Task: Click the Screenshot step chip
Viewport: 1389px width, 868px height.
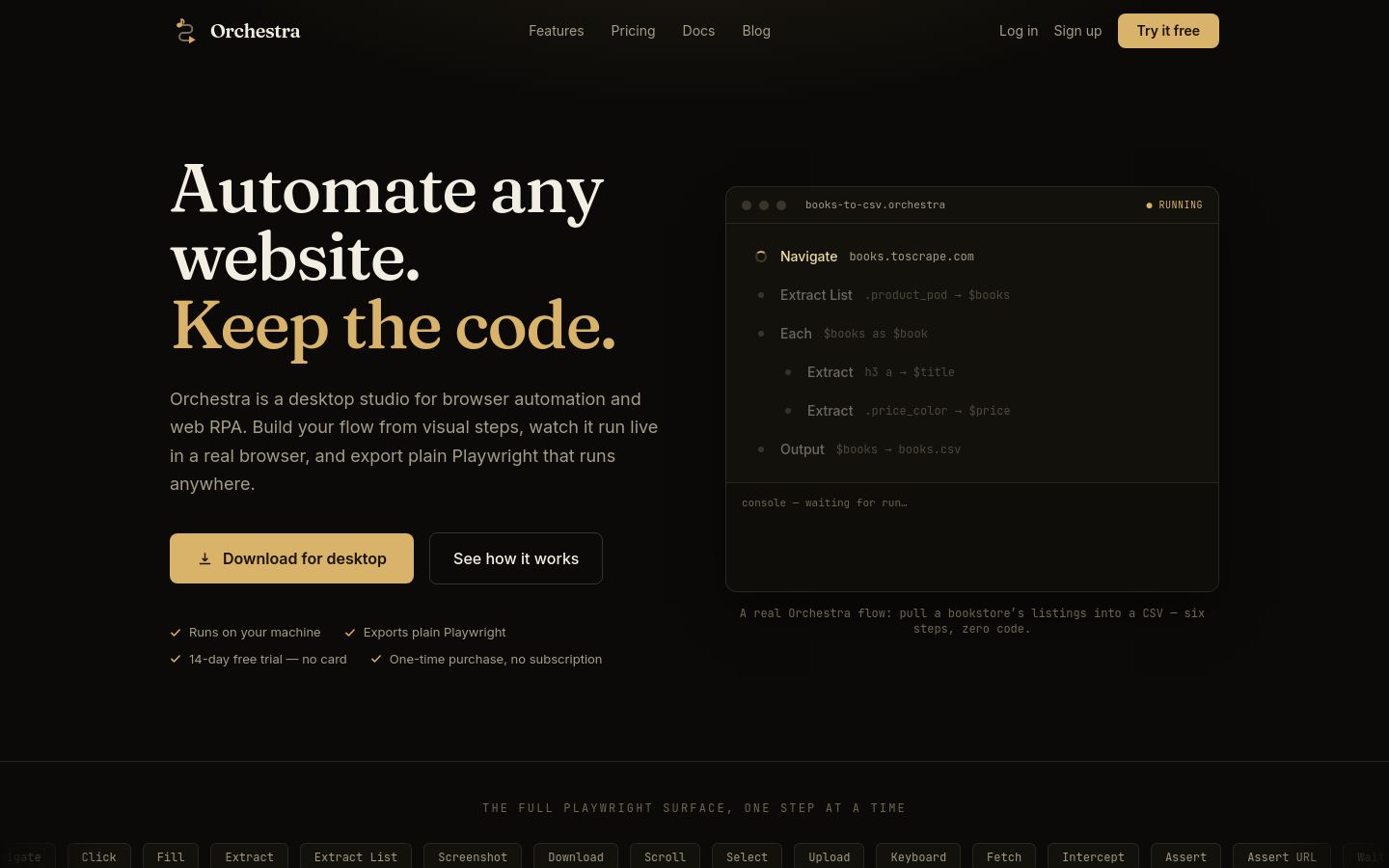Action: click(x=473, y=856)
